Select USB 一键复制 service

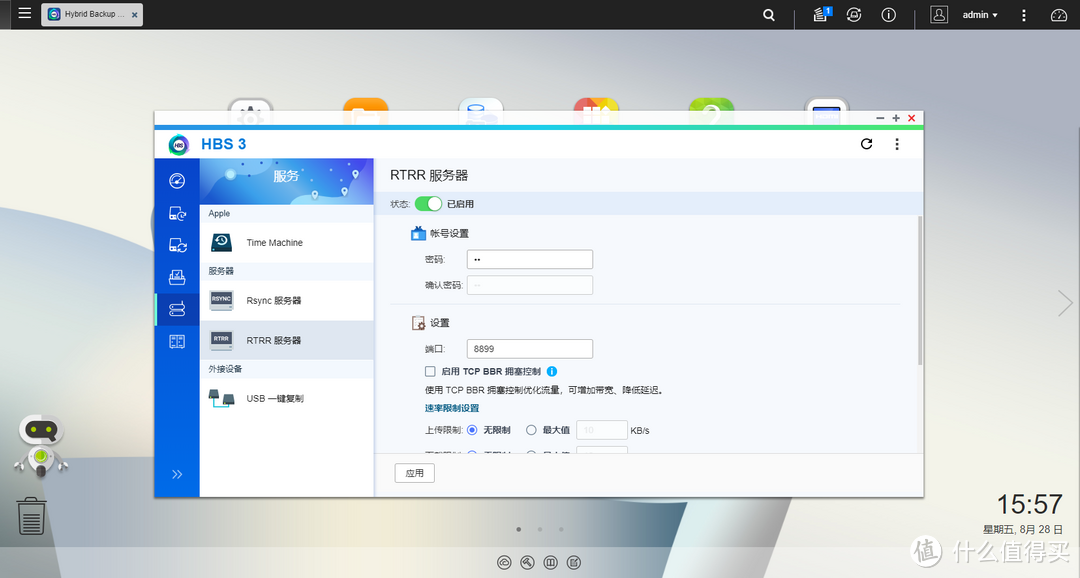[x=287, y=398]
